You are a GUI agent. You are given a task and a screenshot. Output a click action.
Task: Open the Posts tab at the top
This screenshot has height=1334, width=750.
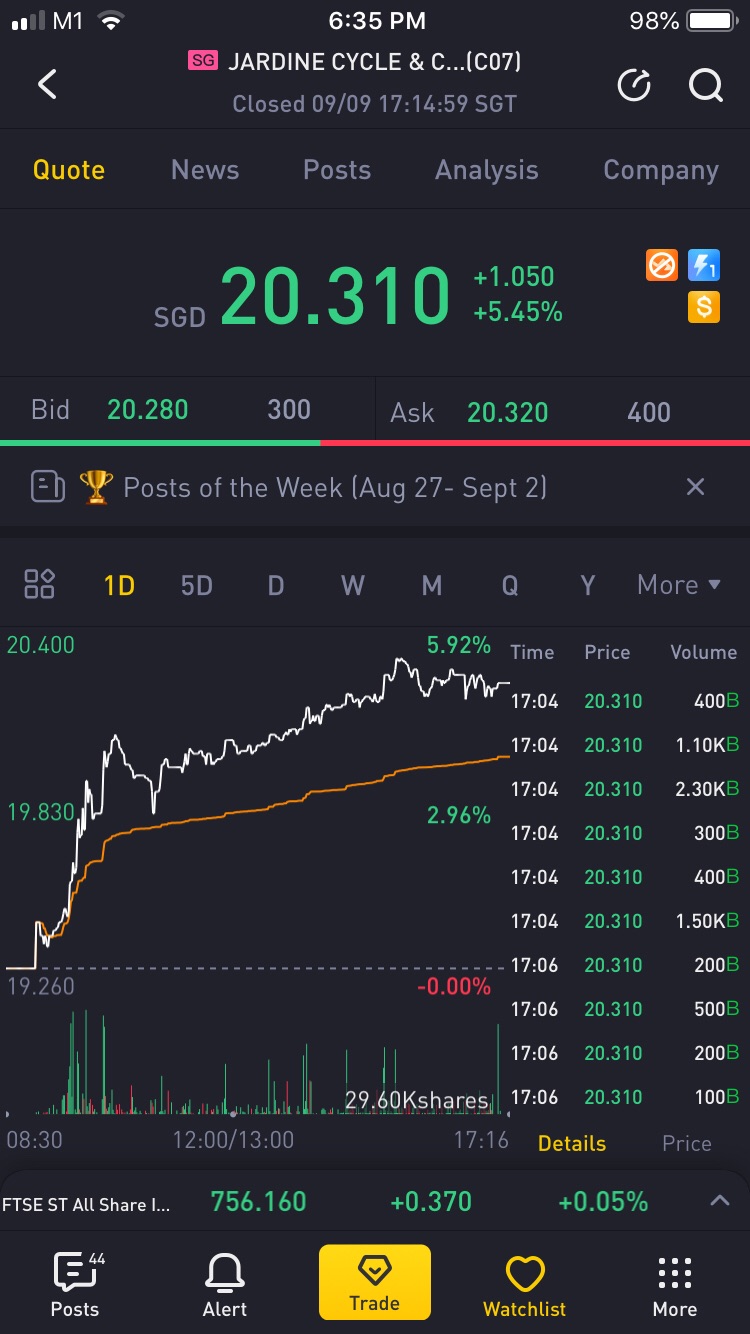(337, 170)
